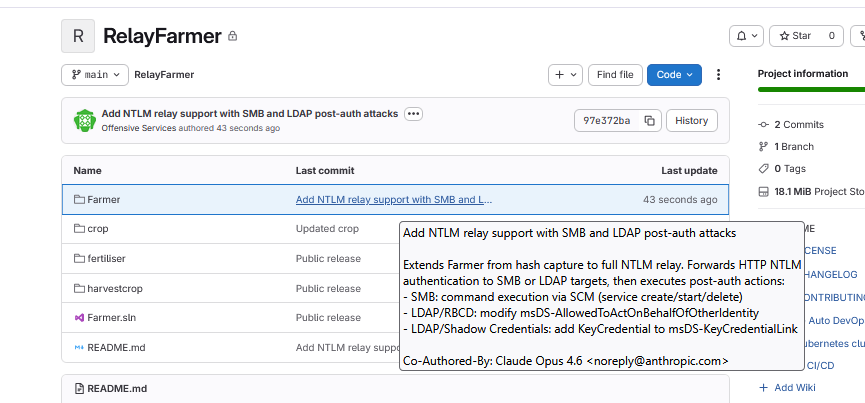Open the vertical ellipsis actions menu
Image resolution: width=865 pixels, height=403 pixels.
click(718, 74)
